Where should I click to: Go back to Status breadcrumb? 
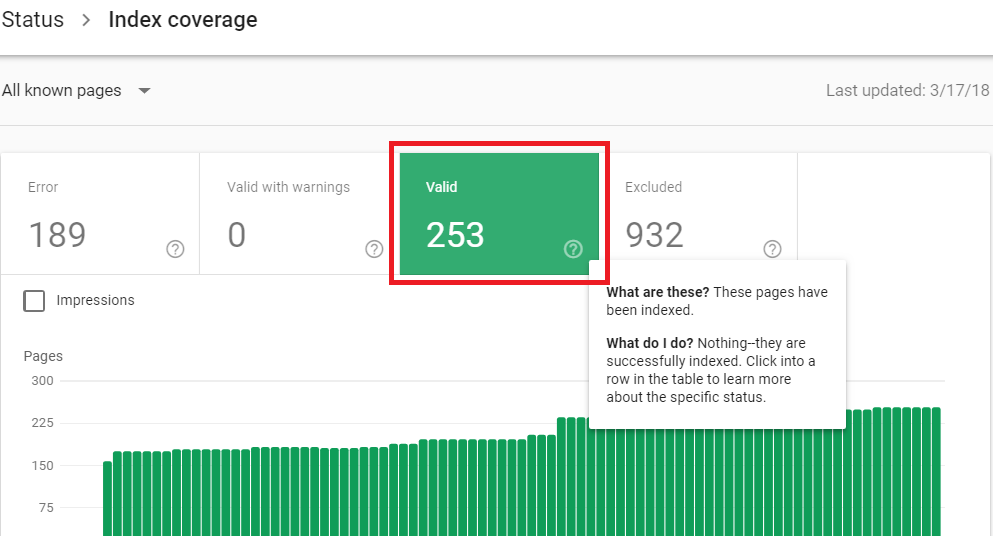[x=33, y=20]
